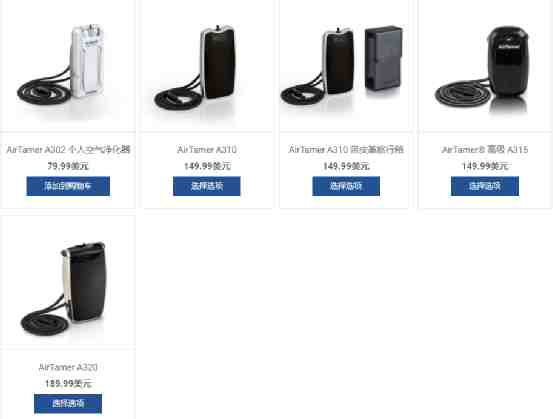Choose options for the AirTamer A320
This screenshot has height=419, width=553.
tap(68, 403)
